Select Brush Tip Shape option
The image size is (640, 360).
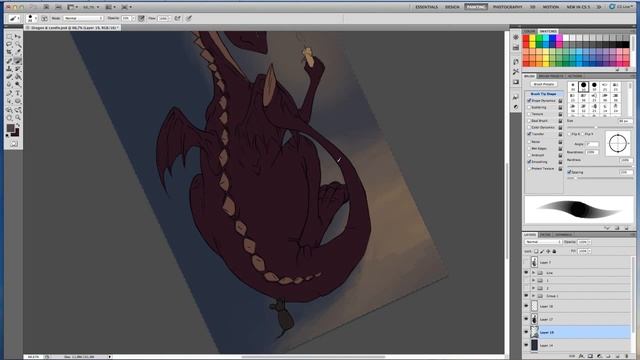(543, 94)
